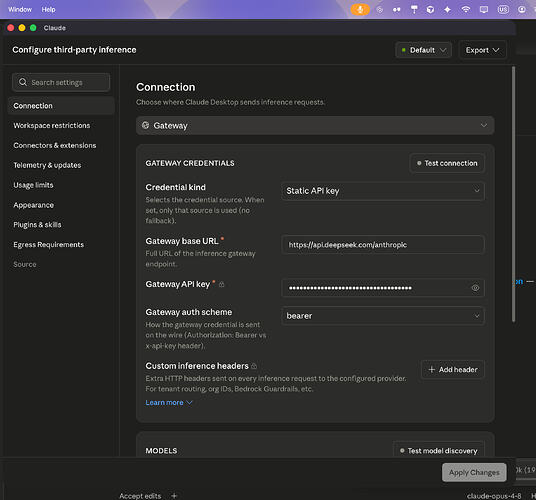Click the MODELS section title
536x500 pixels.
click(x=161, y=451)
